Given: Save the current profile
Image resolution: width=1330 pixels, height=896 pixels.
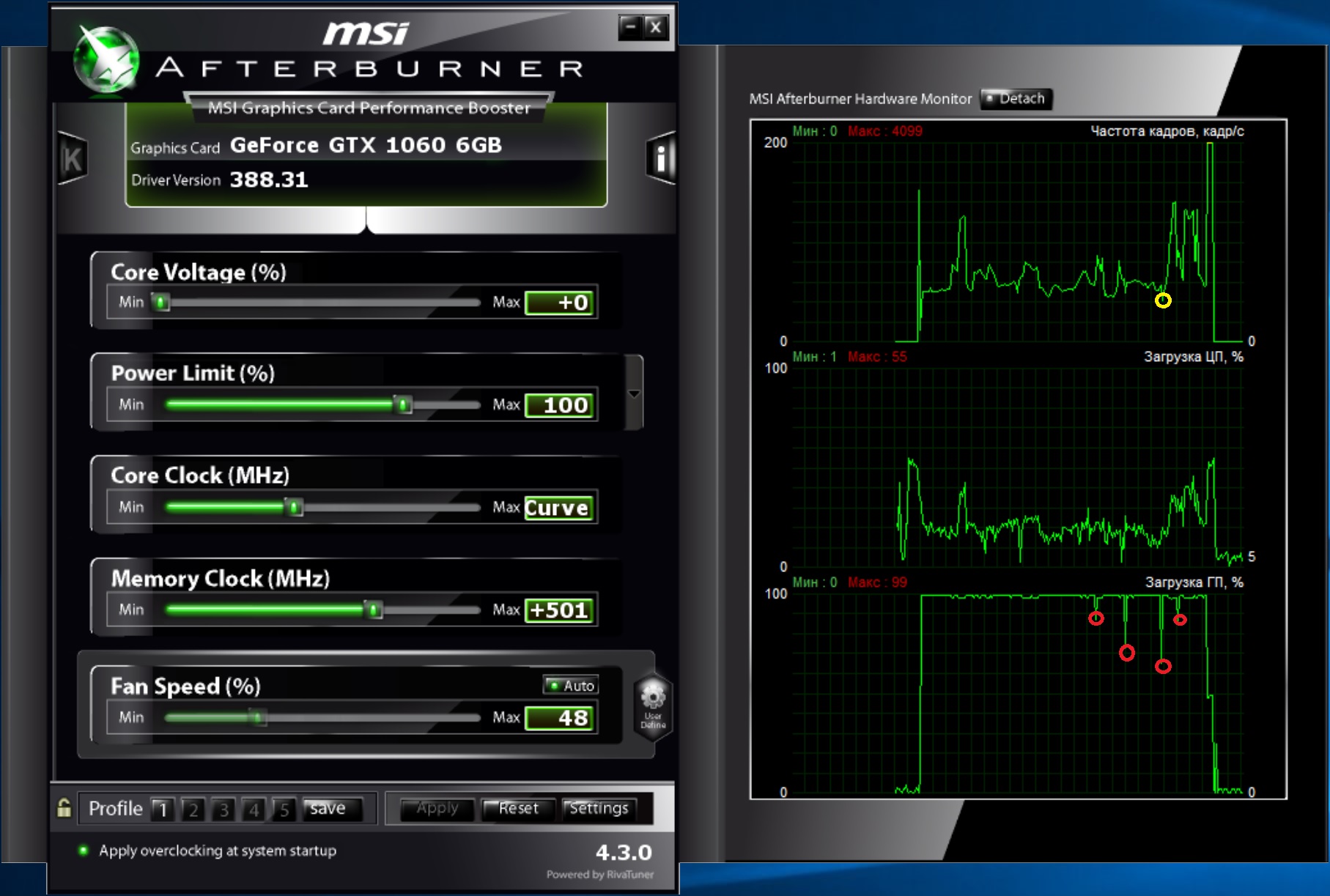Looking at the screenshot, I should [332, 809].
